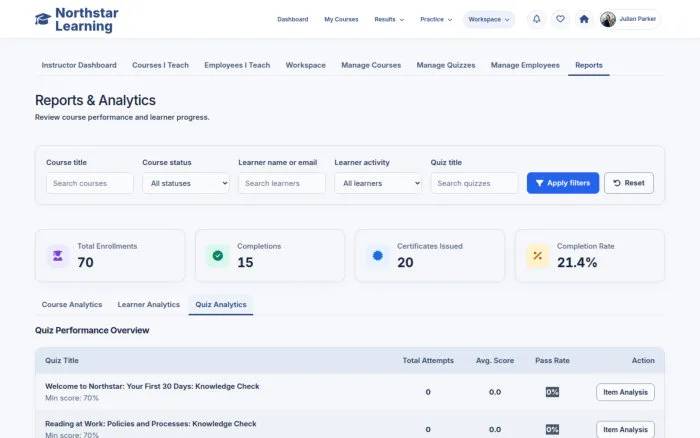This screenshot has height=438, width=700.
Task: Click the Apply filters button
Action: (x=563, y=183)
